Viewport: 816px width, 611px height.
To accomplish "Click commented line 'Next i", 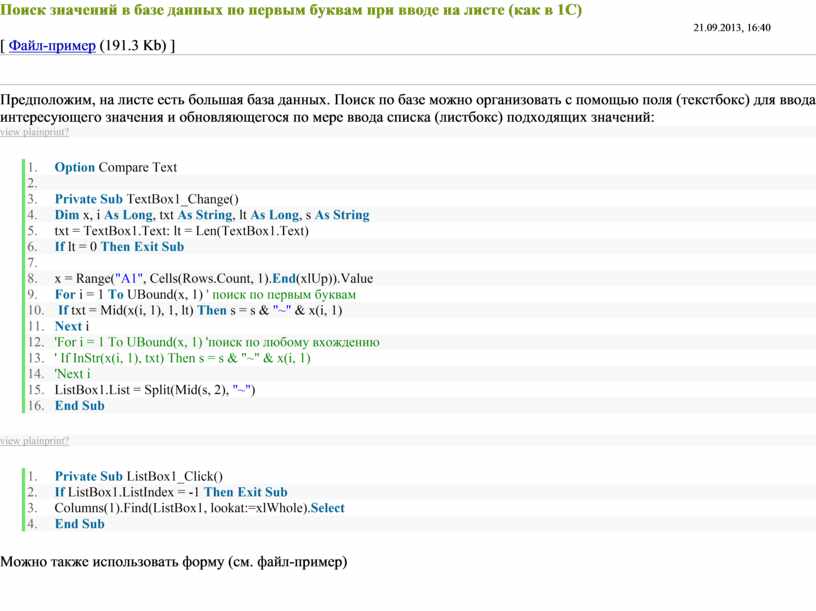I will [x=72, y=374].
